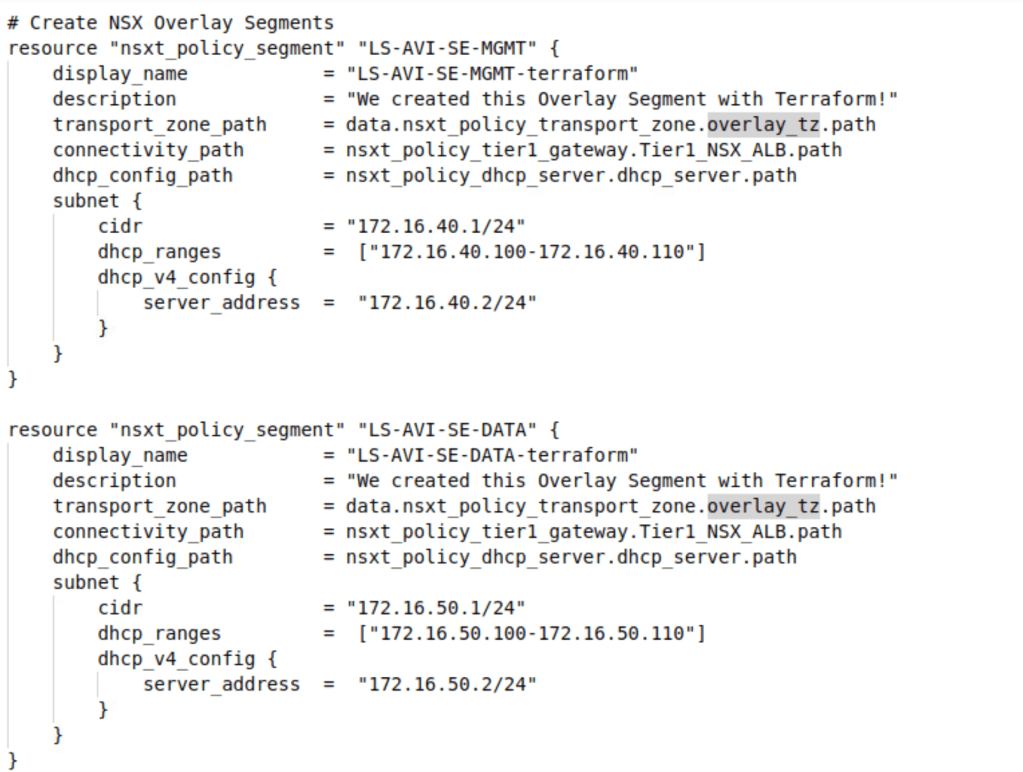Click highlighted overlay_tz in the first resource block
1023x772 pixels.
763,124
